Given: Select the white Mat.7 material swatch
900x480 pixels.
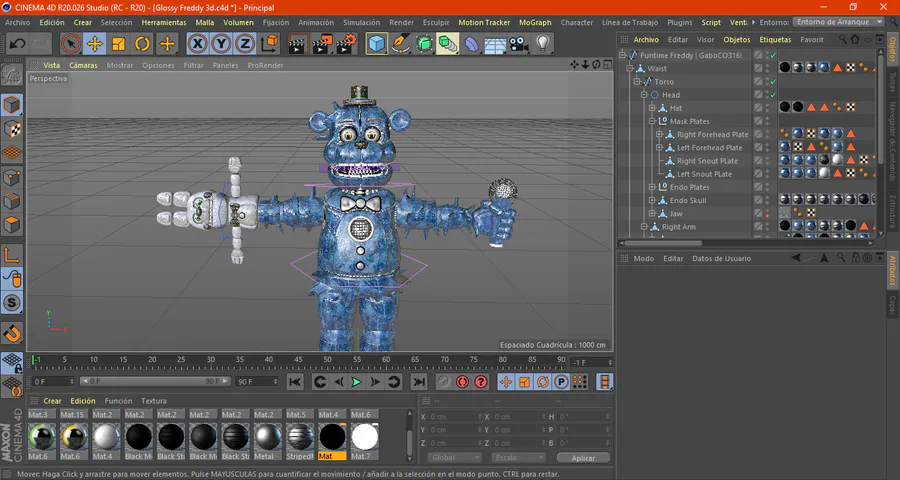Looking at the screenshot, I should 365,437.
